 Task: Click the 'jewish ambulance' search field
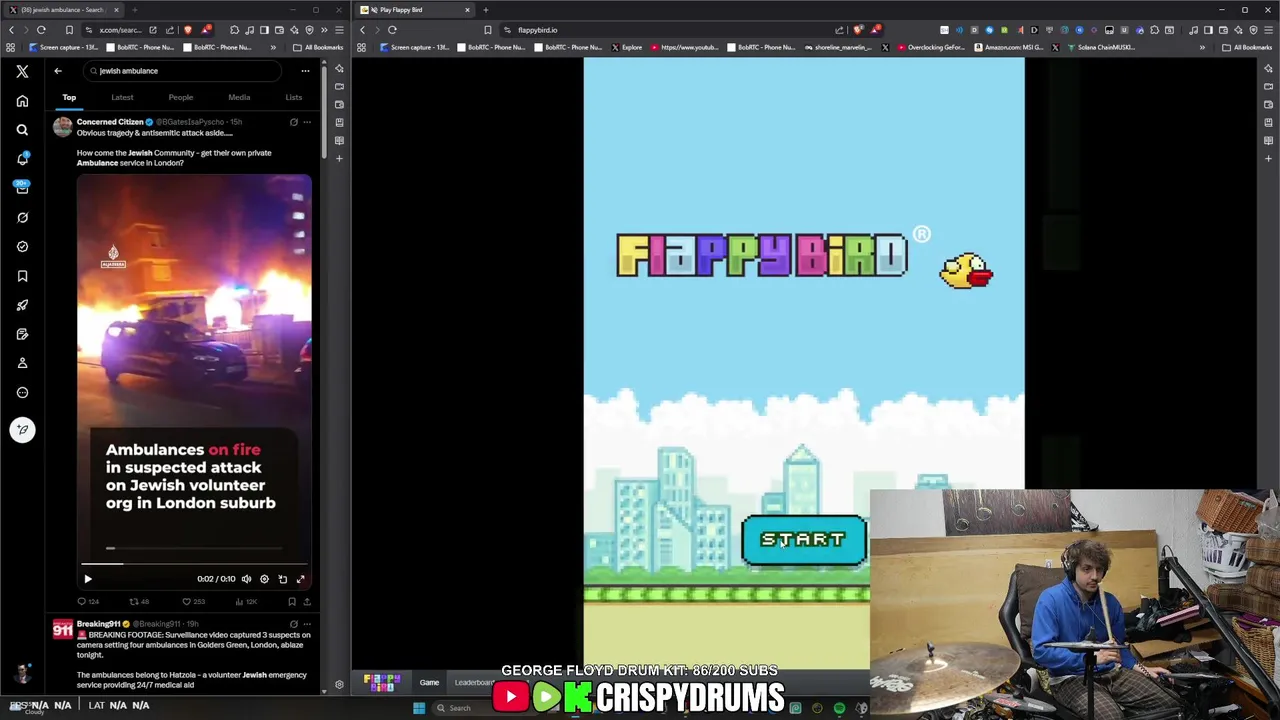(183, 71)
